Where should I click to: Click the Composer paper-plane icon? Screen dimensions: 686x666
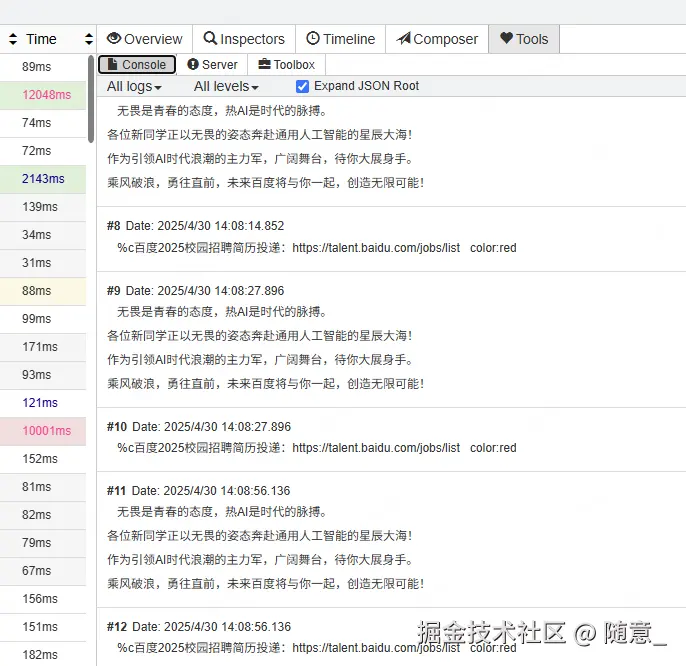403,39
